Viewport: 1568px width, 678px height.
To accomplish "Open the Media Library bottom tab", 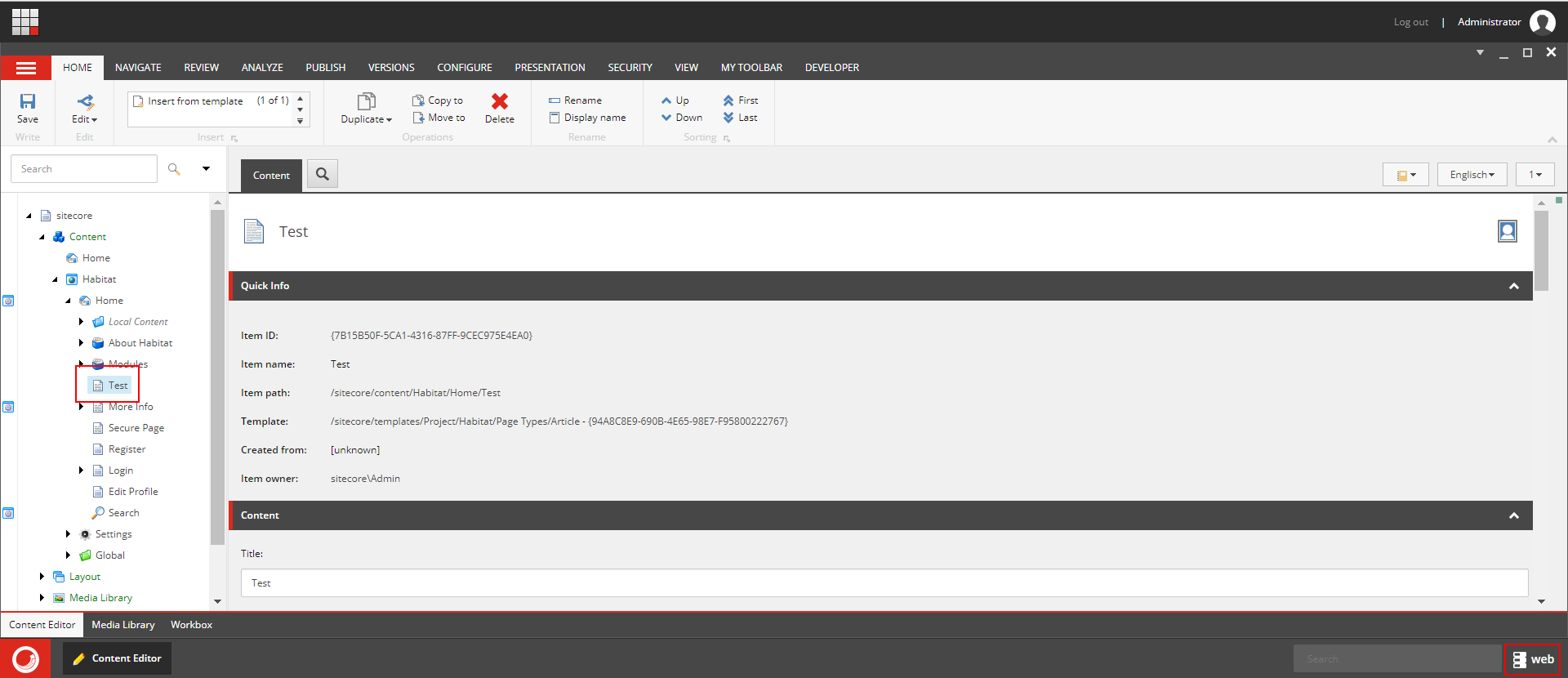I will [123, 625].
